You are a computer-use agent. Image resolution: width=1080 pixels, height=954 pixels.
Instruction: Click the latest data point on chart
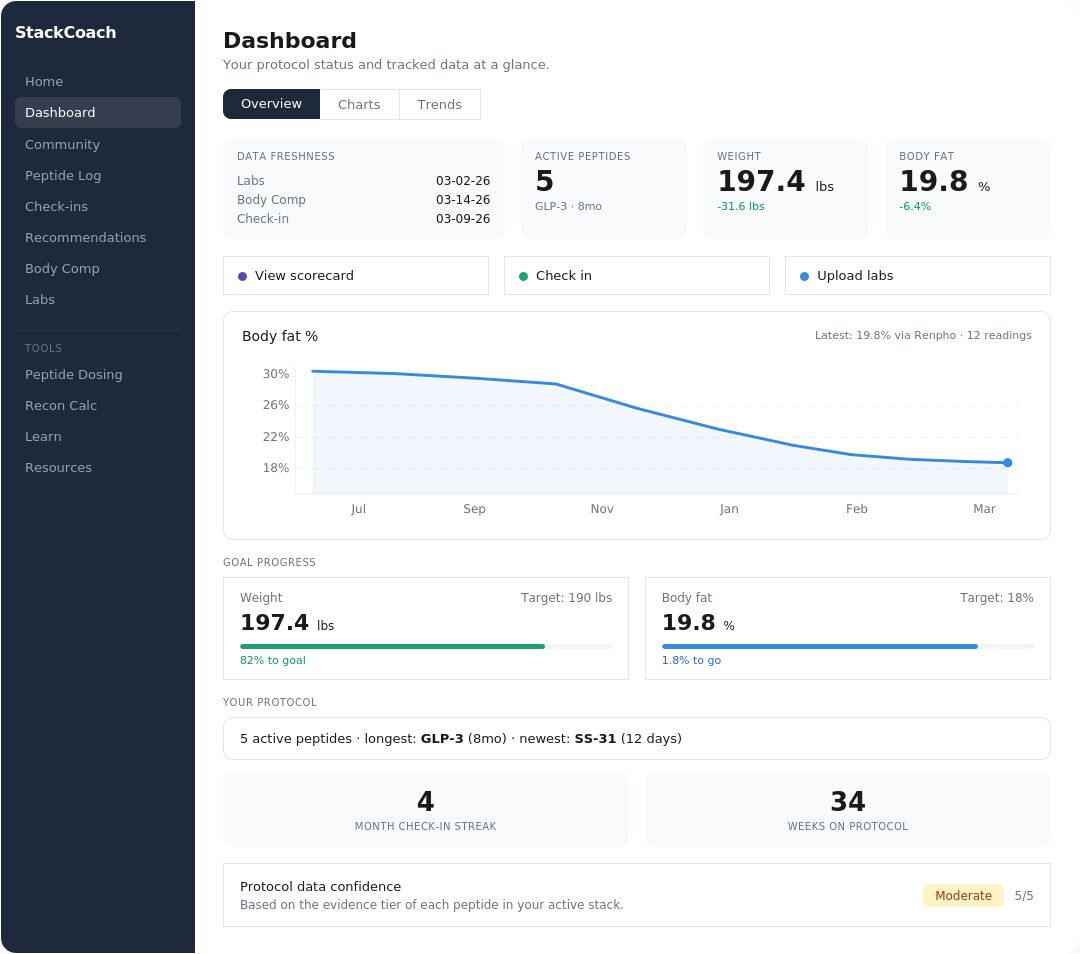tap(1007, 463)
